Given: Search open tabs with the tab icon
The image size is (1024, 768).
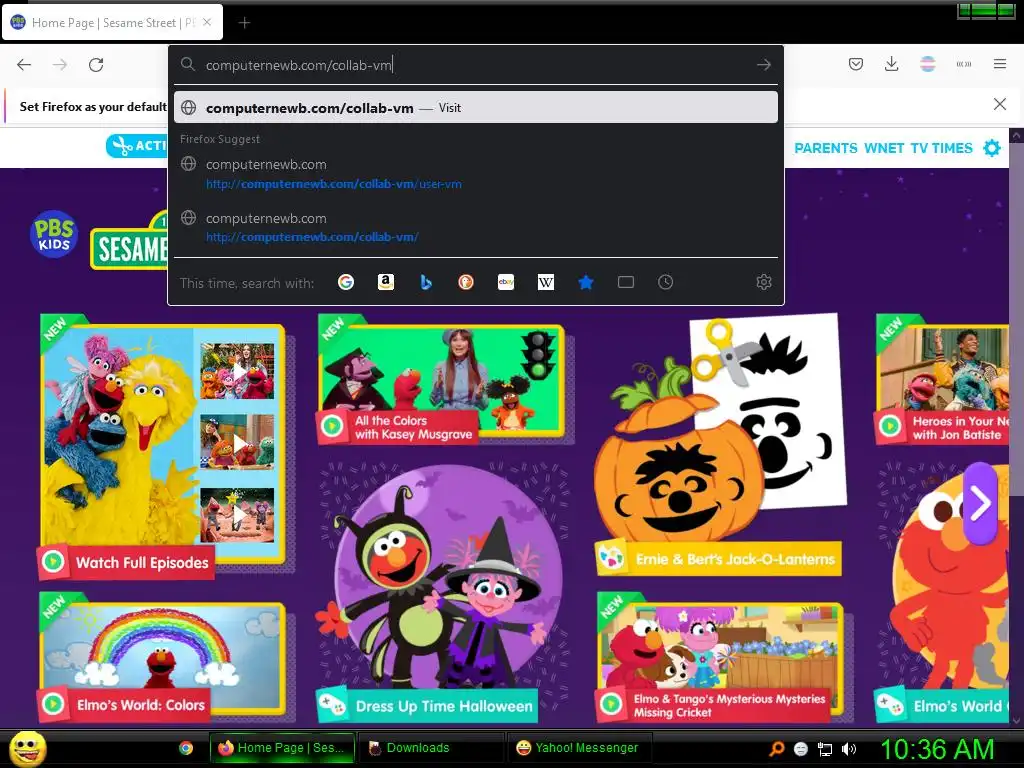Looking at the screenshot, I should point(626,282).
